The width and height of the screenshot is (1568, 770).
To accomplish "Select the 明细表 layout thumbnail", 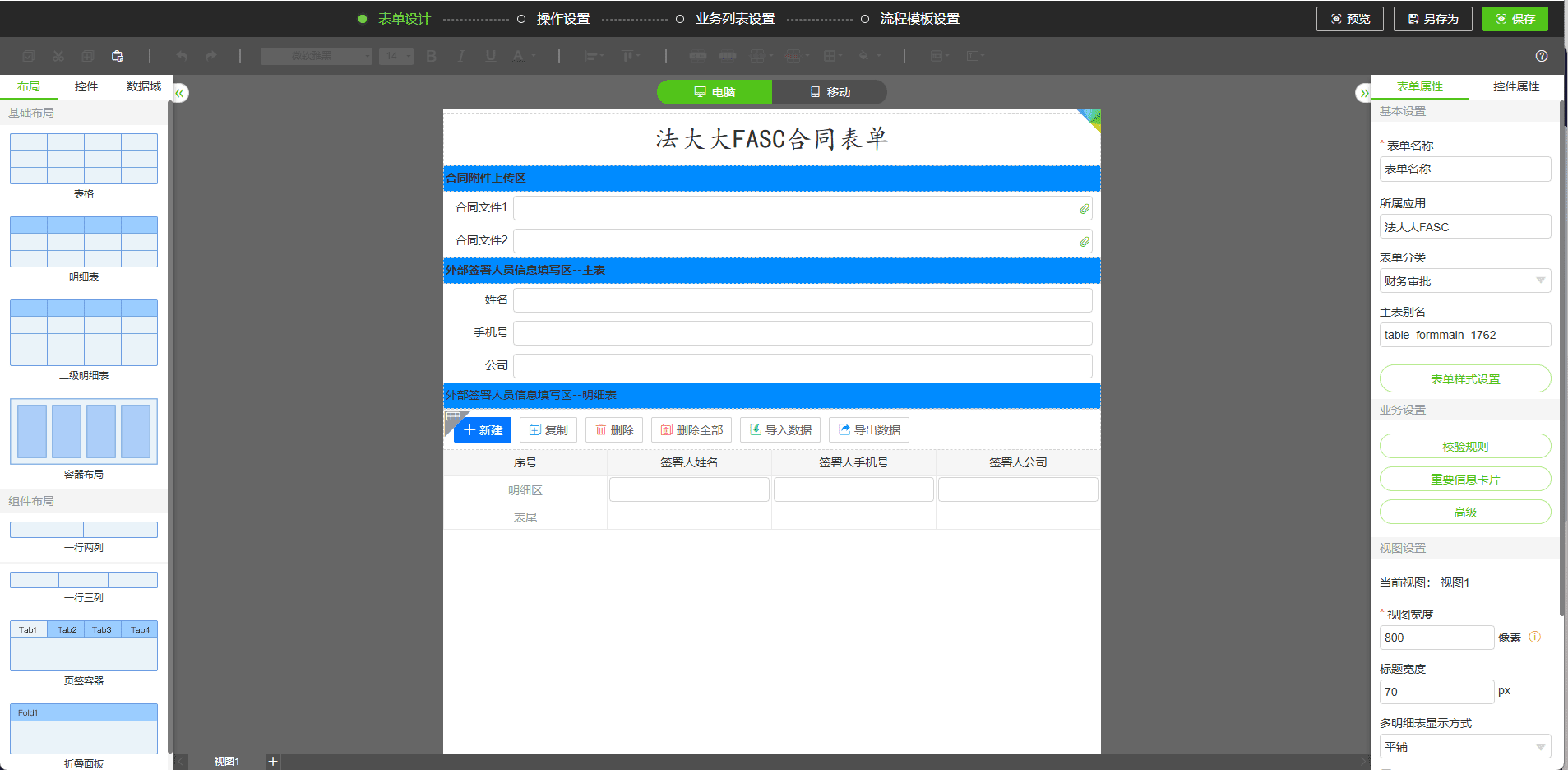I will [x=84, y=242].
